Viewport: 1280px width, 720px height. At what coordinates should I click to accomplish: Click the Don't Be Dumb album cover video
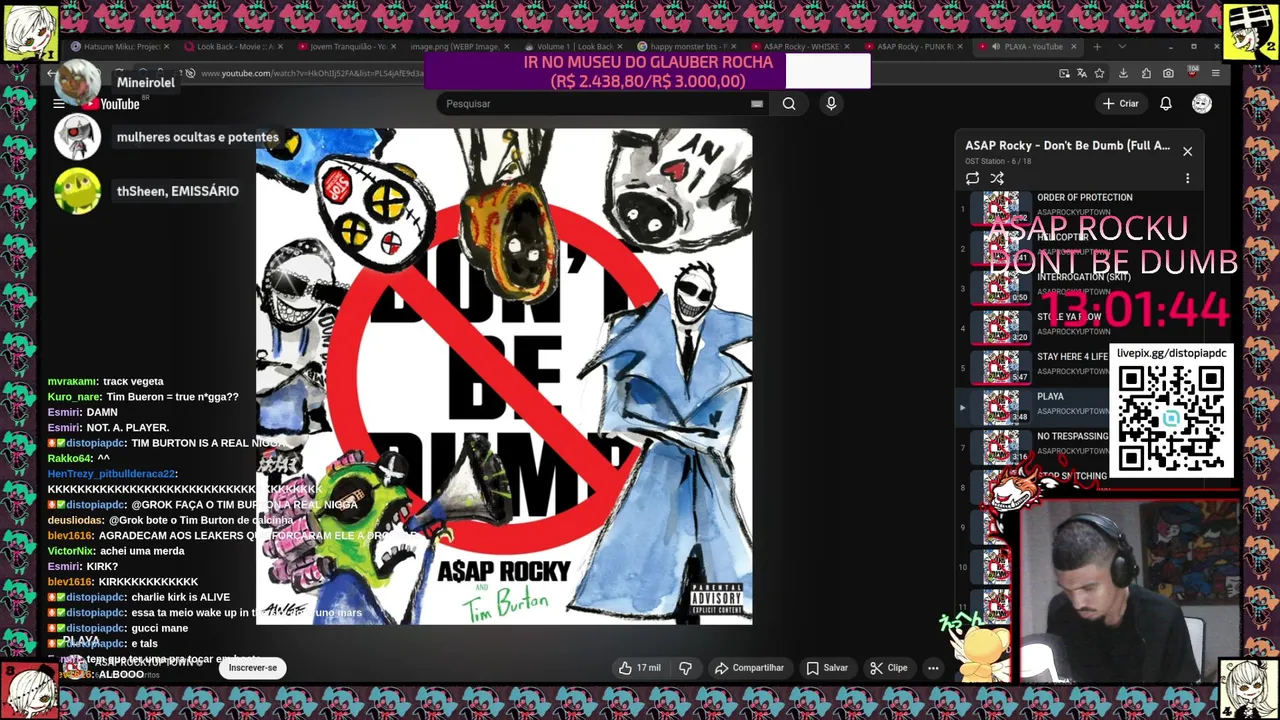504,376
